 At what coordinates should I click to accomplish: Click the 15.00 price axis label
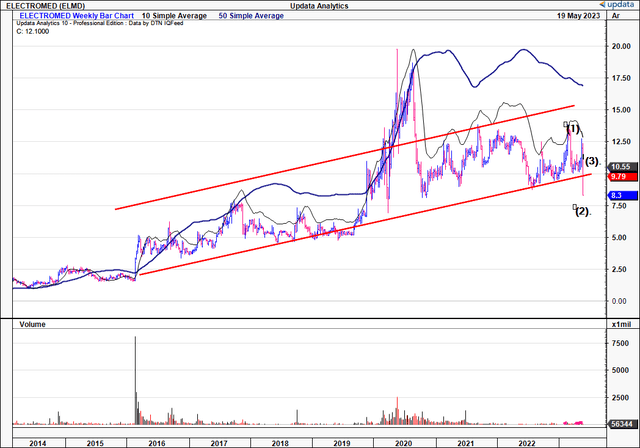pyautogui.click(x=621, y=110)
